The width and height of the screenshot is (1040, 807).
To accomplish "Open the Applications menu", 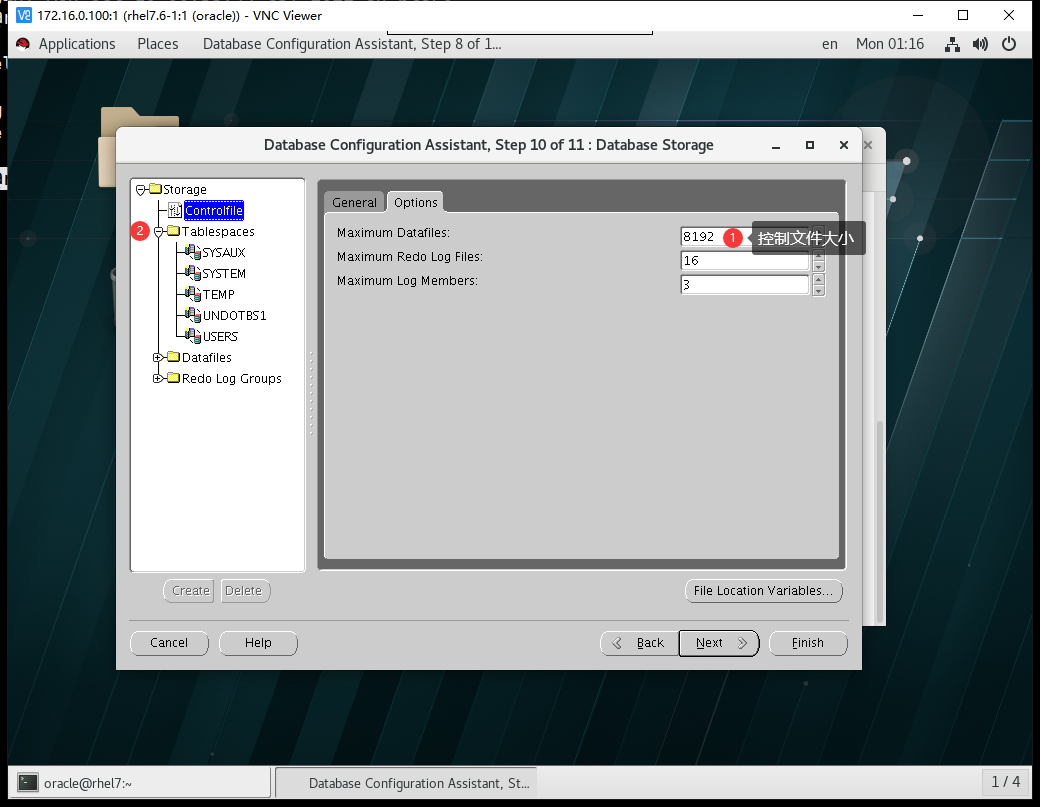I will tap(77, 44).
